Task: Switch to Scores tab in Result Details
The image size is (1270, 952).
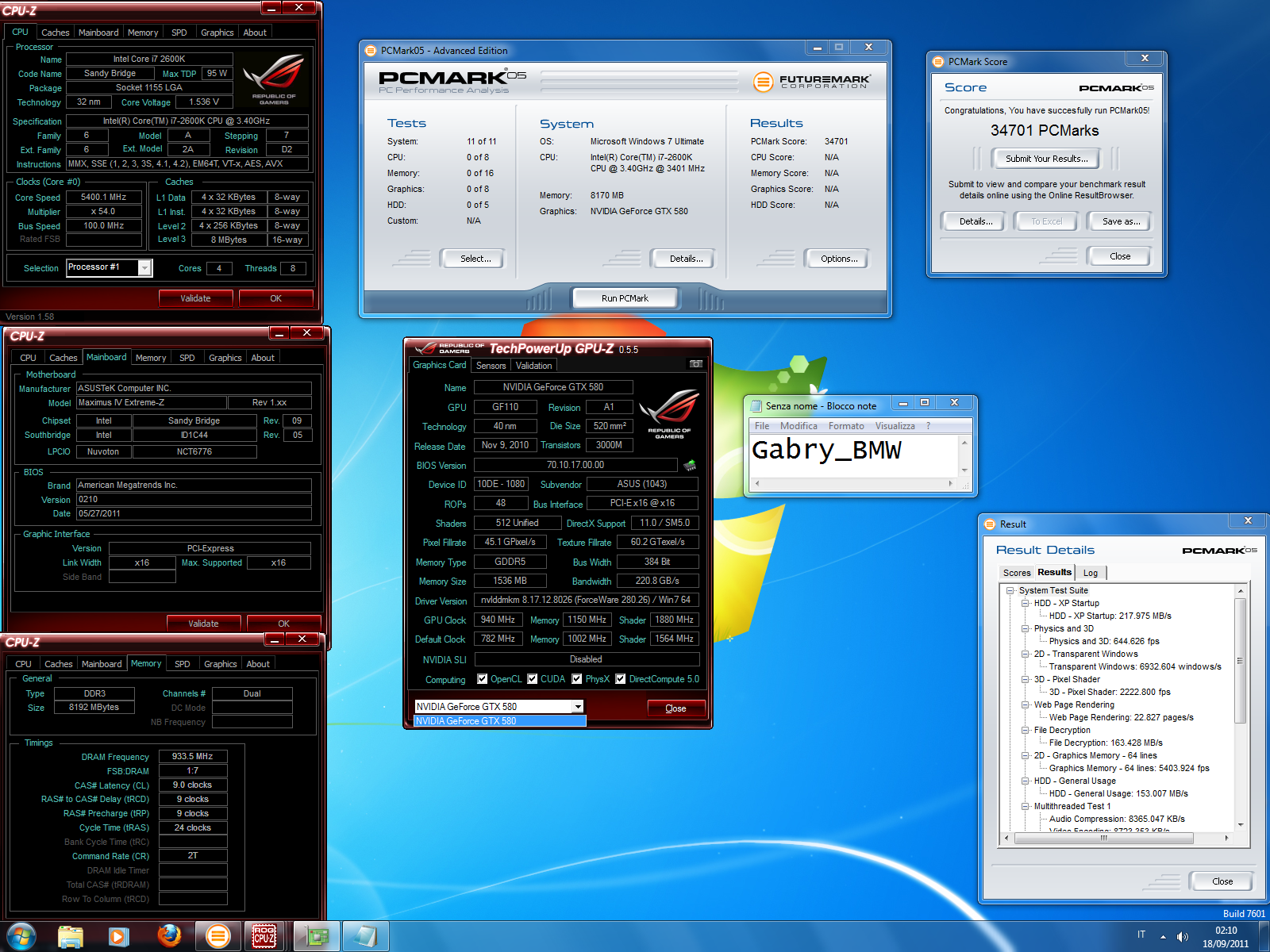Action: tap(1016, 573)
